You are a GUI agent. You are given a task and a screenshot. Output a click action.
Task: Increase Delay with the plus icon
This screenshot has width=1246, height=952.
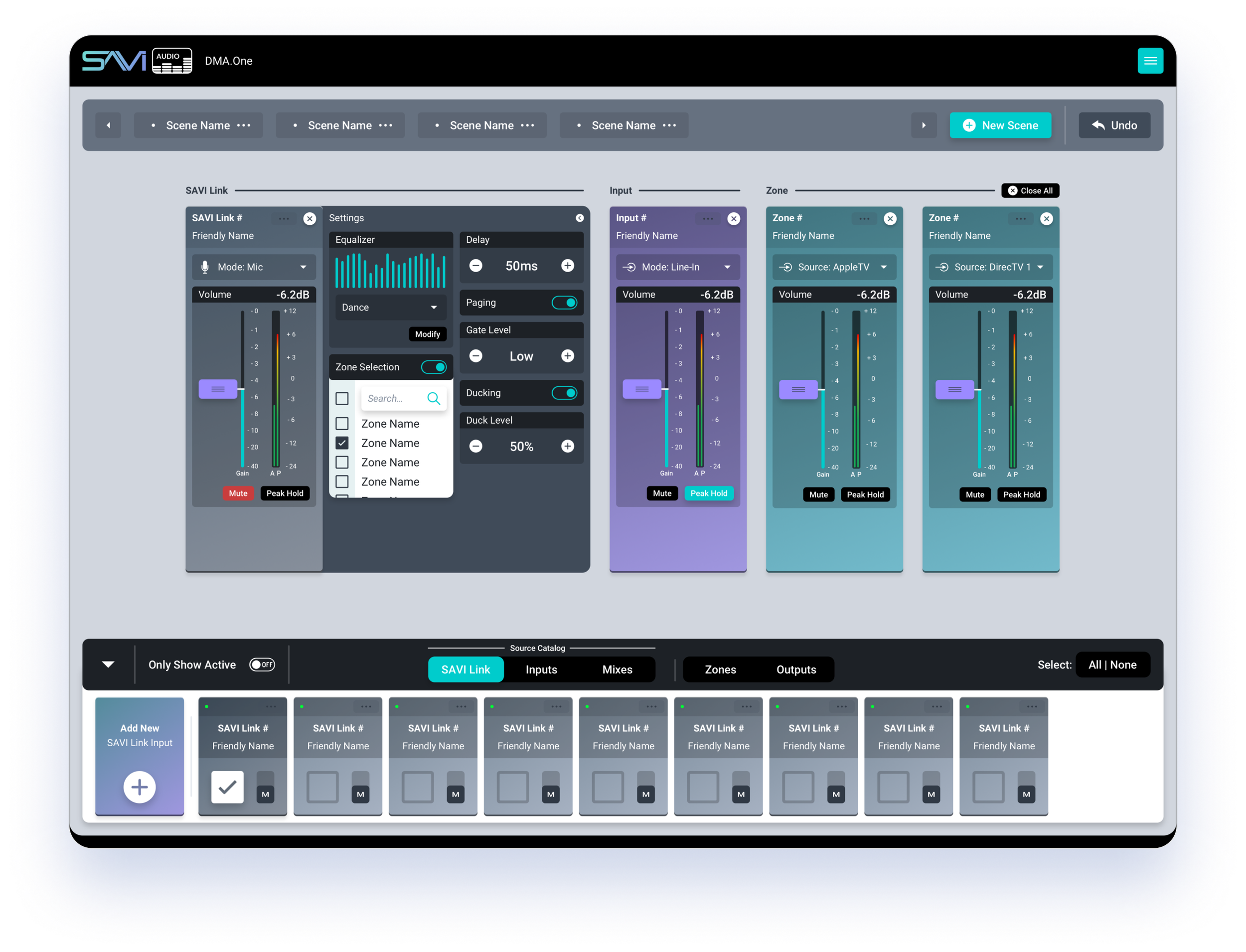(567, 266)
